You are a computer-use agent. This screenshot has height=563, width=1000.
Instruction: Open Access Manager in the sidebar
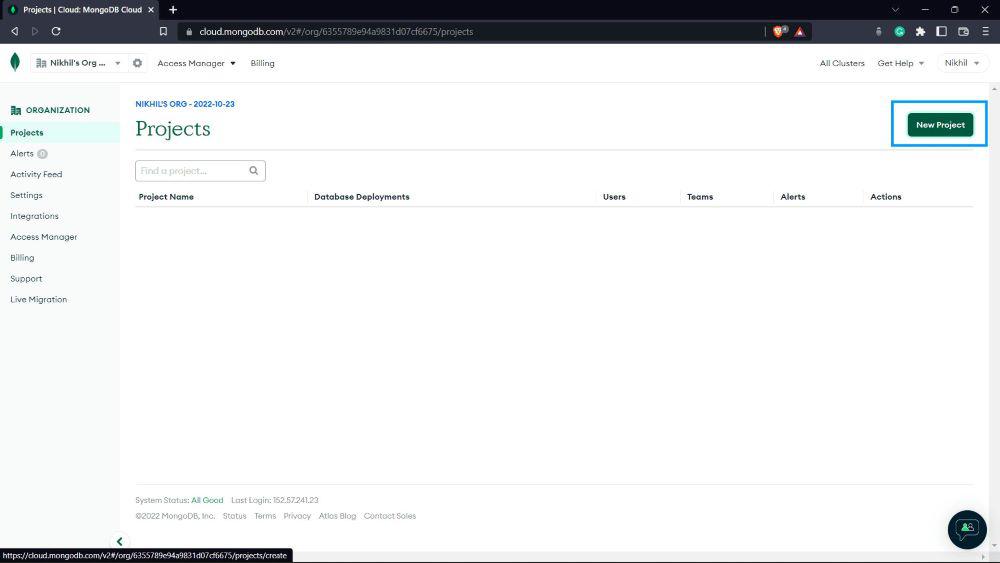pos(43,237)
